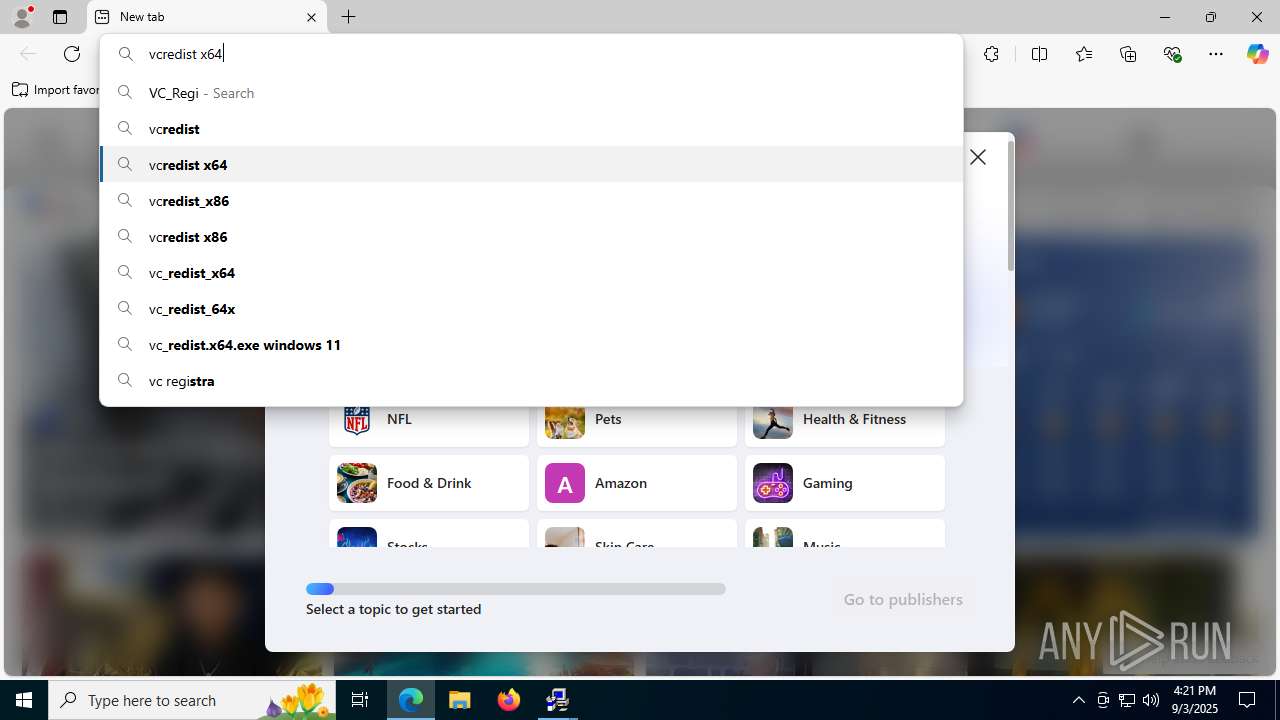Open the Extensions icon in the toolbar
This screenshot has height=720, width=1280.
click(x=991, y=54)
